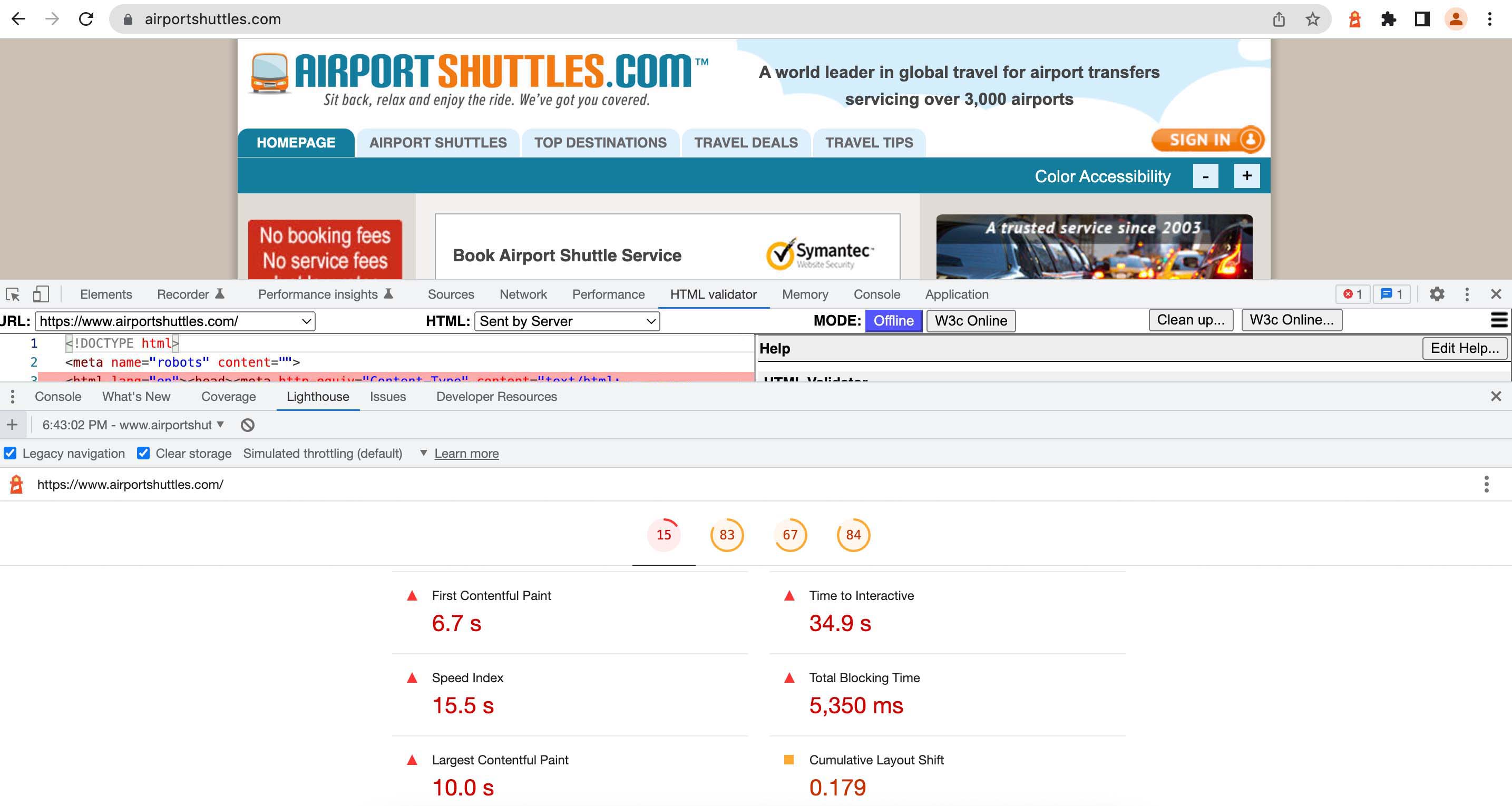
Task: Start a new Lighthouse run with plus icon
Action: (x=12, y=424)
